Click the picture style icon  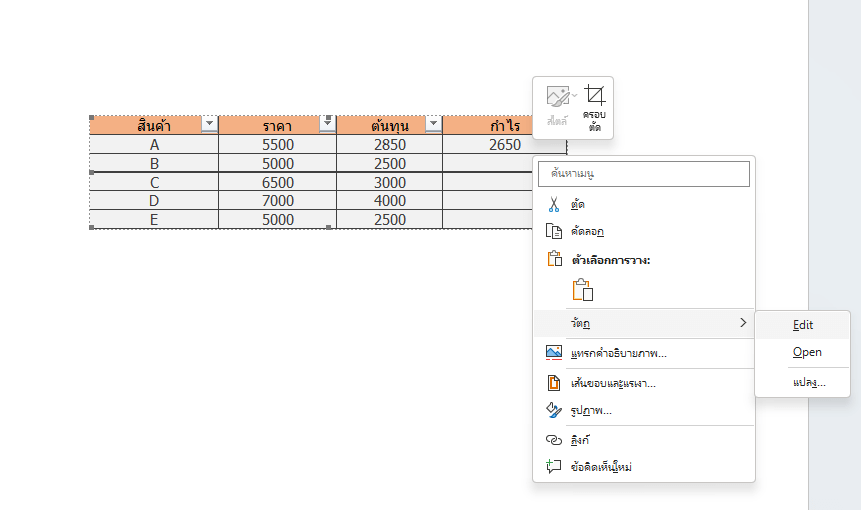point(559,97)
